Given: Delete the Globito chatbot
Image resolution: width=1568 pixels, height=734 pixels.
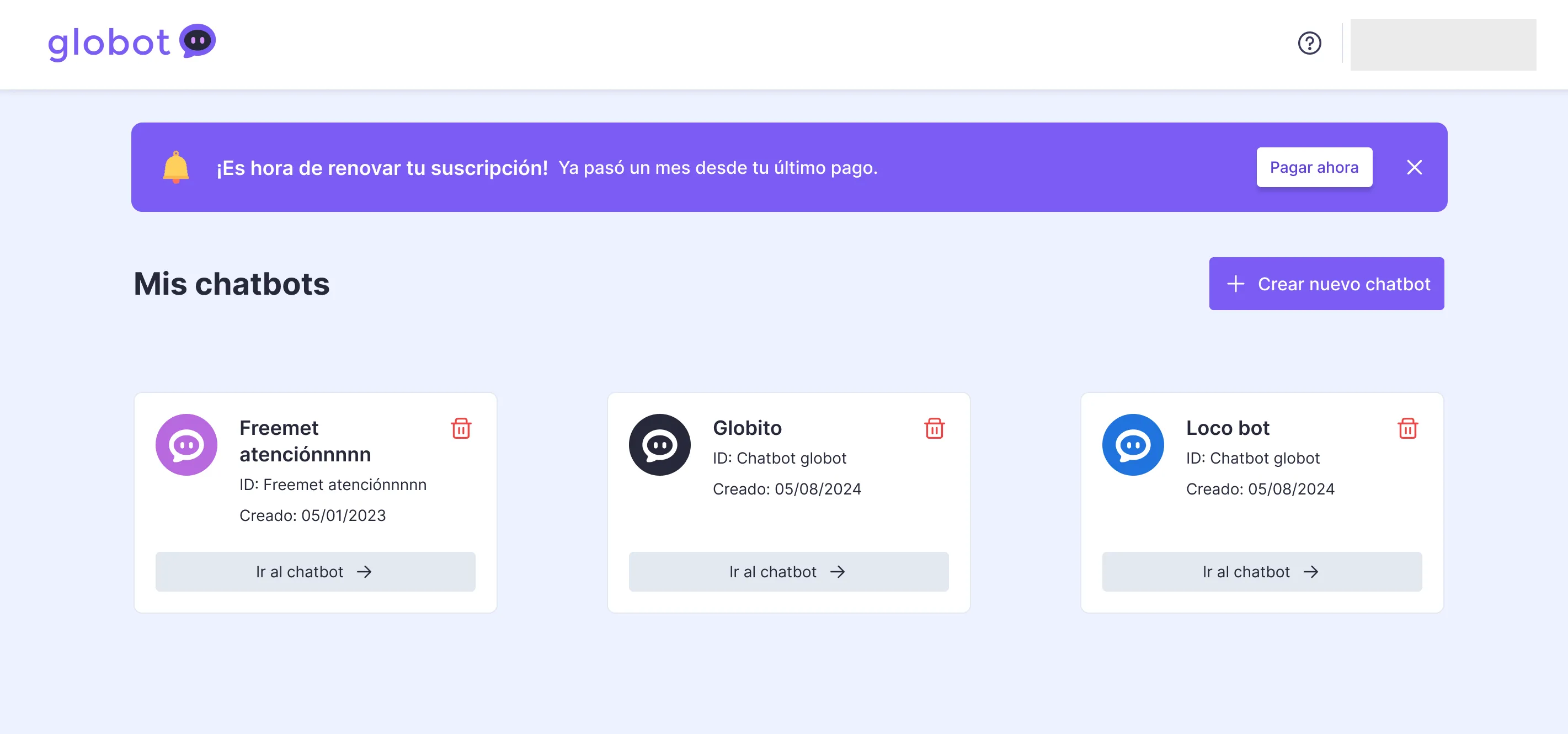Looking at the screenshot, I should pos(935,428).
